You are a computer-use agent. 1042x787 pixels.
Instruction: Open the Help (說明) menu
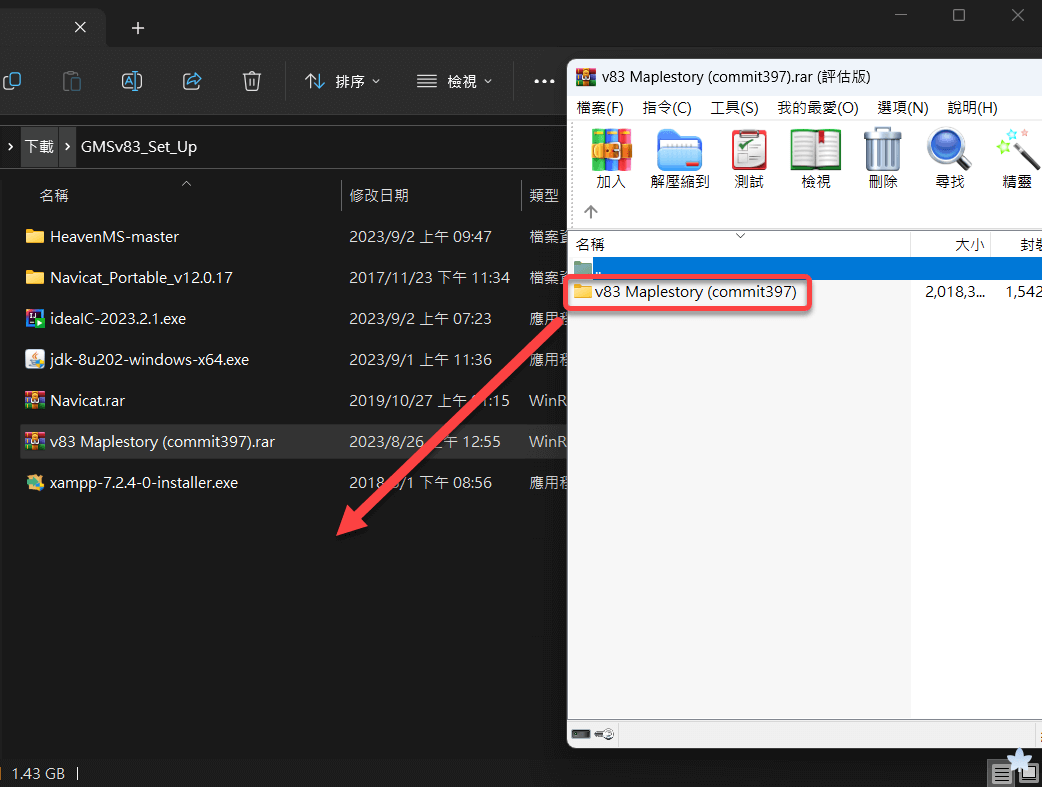point(972,108)
